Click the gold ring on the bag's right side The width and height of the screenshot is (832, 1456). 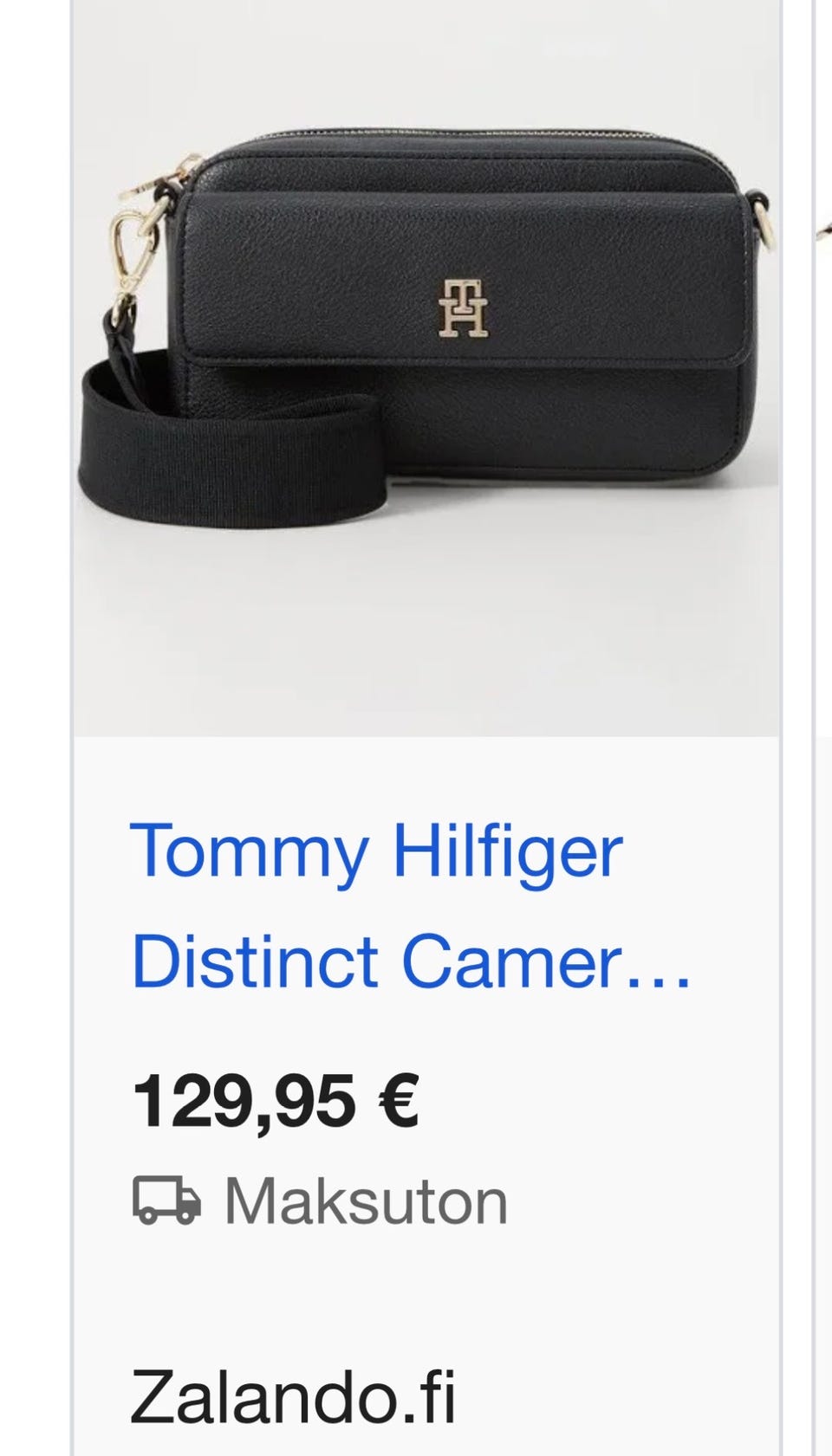(x=763, y=223)
